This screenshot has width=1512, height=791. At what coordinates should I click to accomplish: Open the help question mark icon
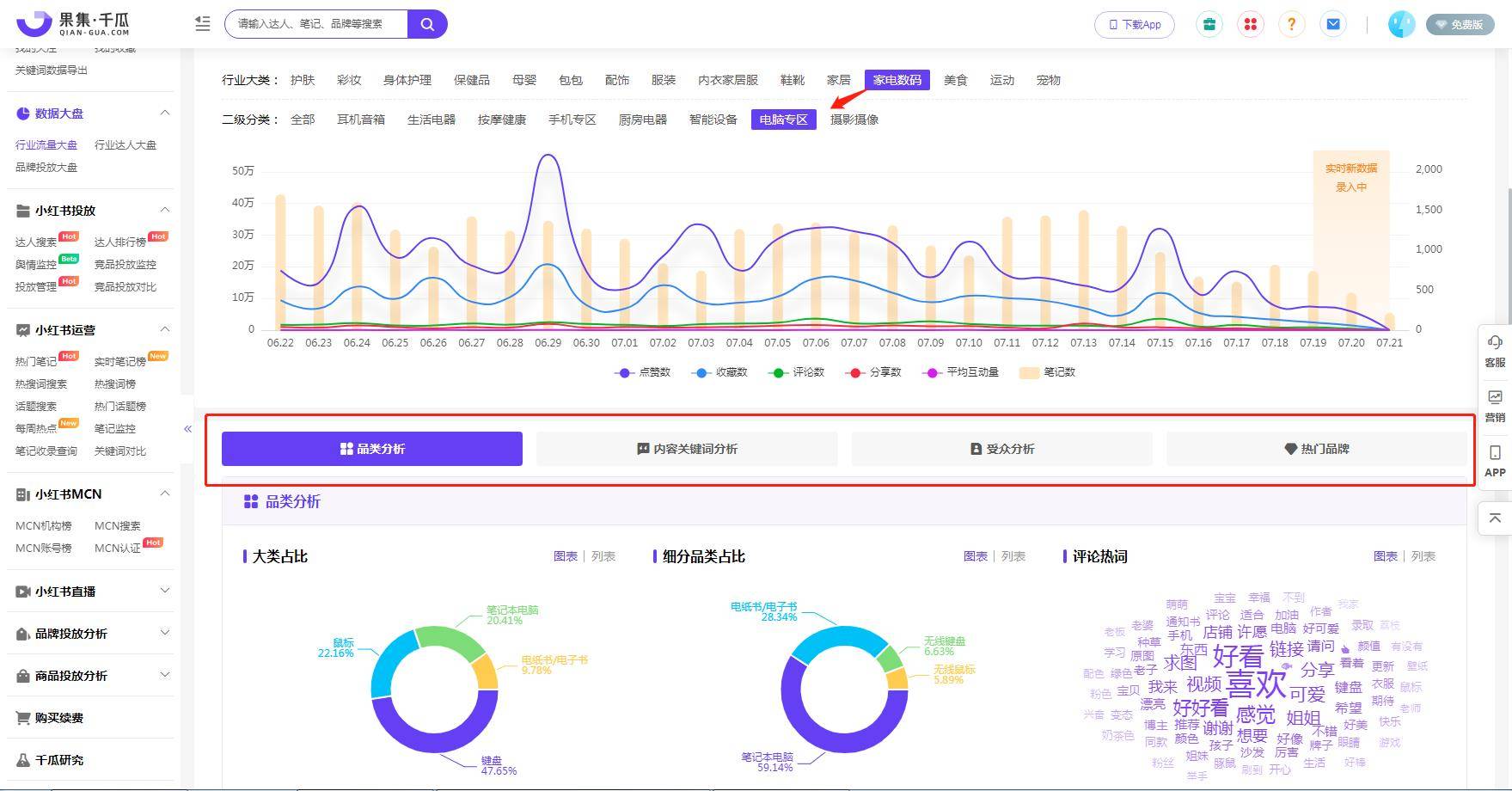[1291, 24]
